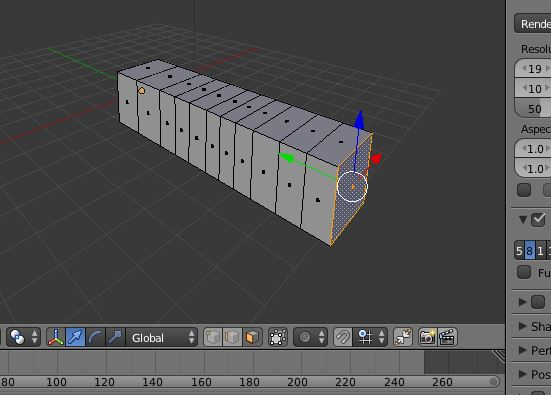This screenshot has height=395, width=551.
Task: Click the second Aspect 1.0 field
Action: pyautogui.click(x=533, y=169)
